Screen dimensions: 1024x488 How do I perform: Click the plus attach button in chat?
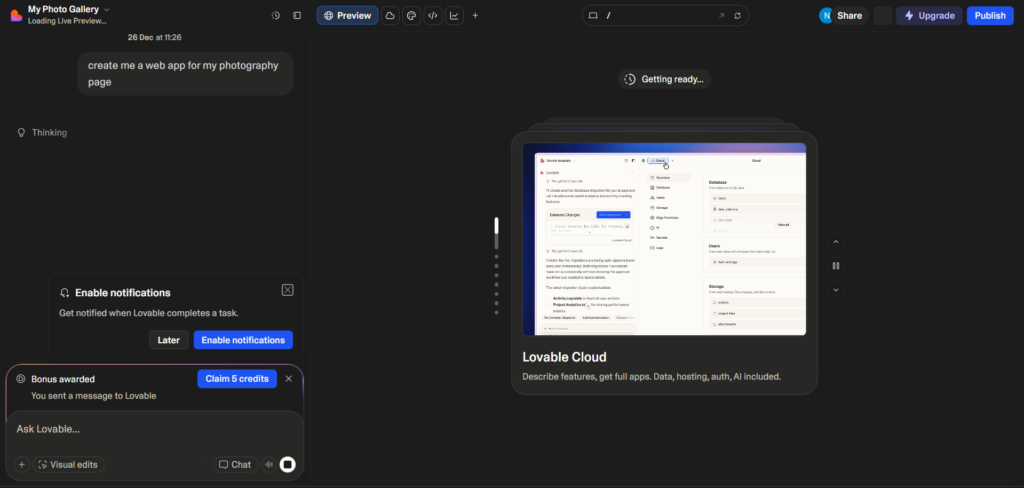click(22, 464)
